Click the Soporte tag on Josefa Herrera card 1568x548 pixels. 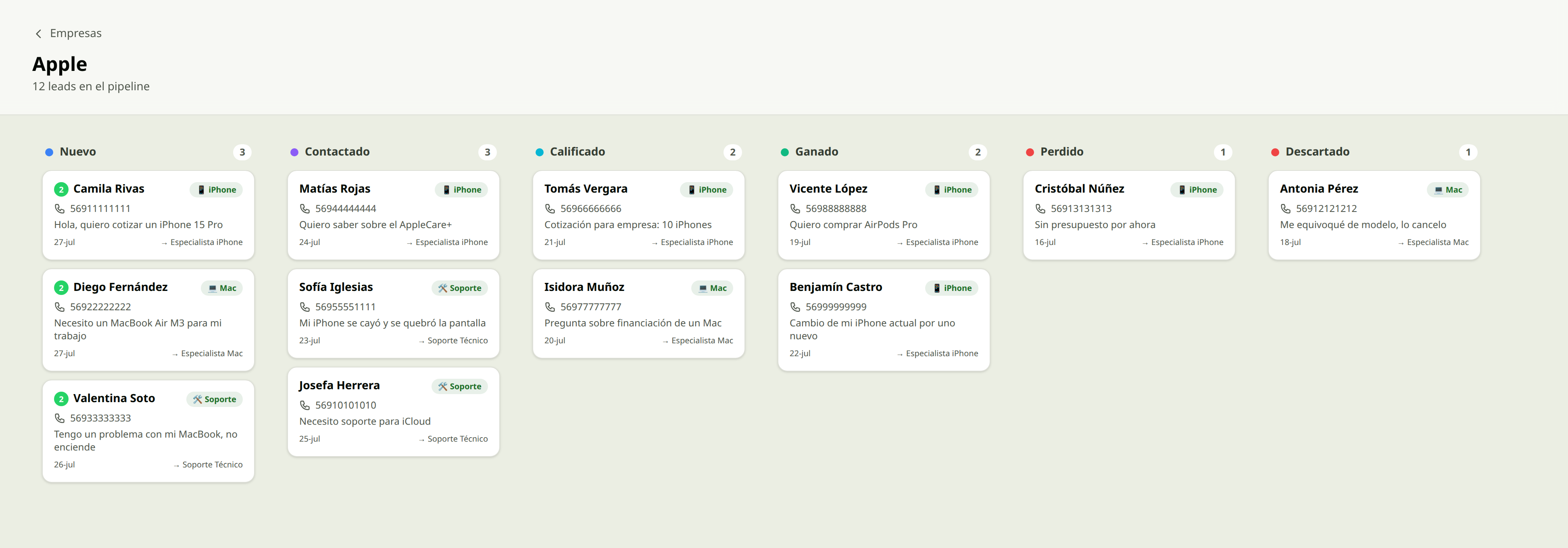[x=460, y=386]
